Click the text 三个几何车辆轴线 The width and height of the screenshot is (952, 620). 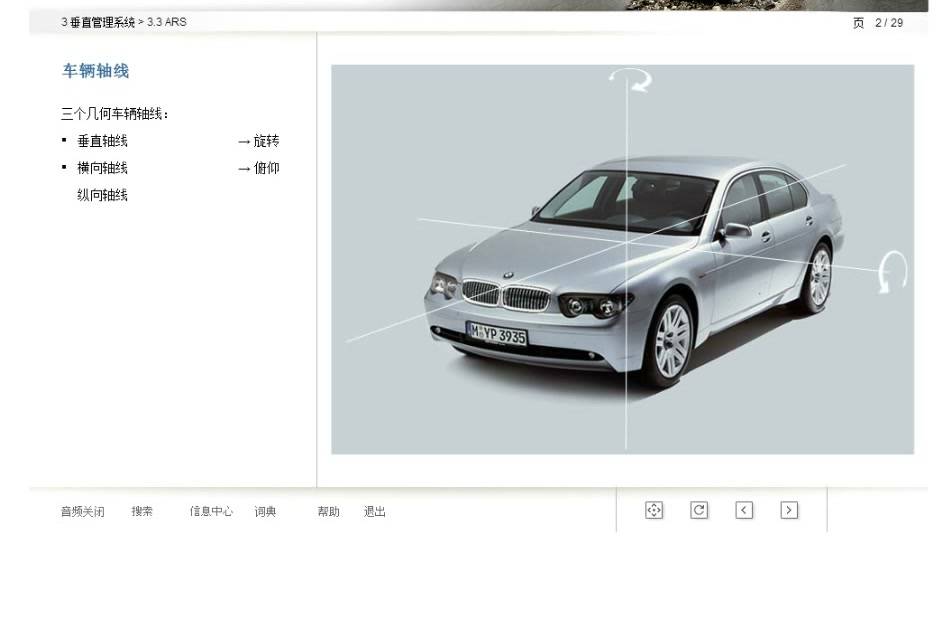point(114,114)
